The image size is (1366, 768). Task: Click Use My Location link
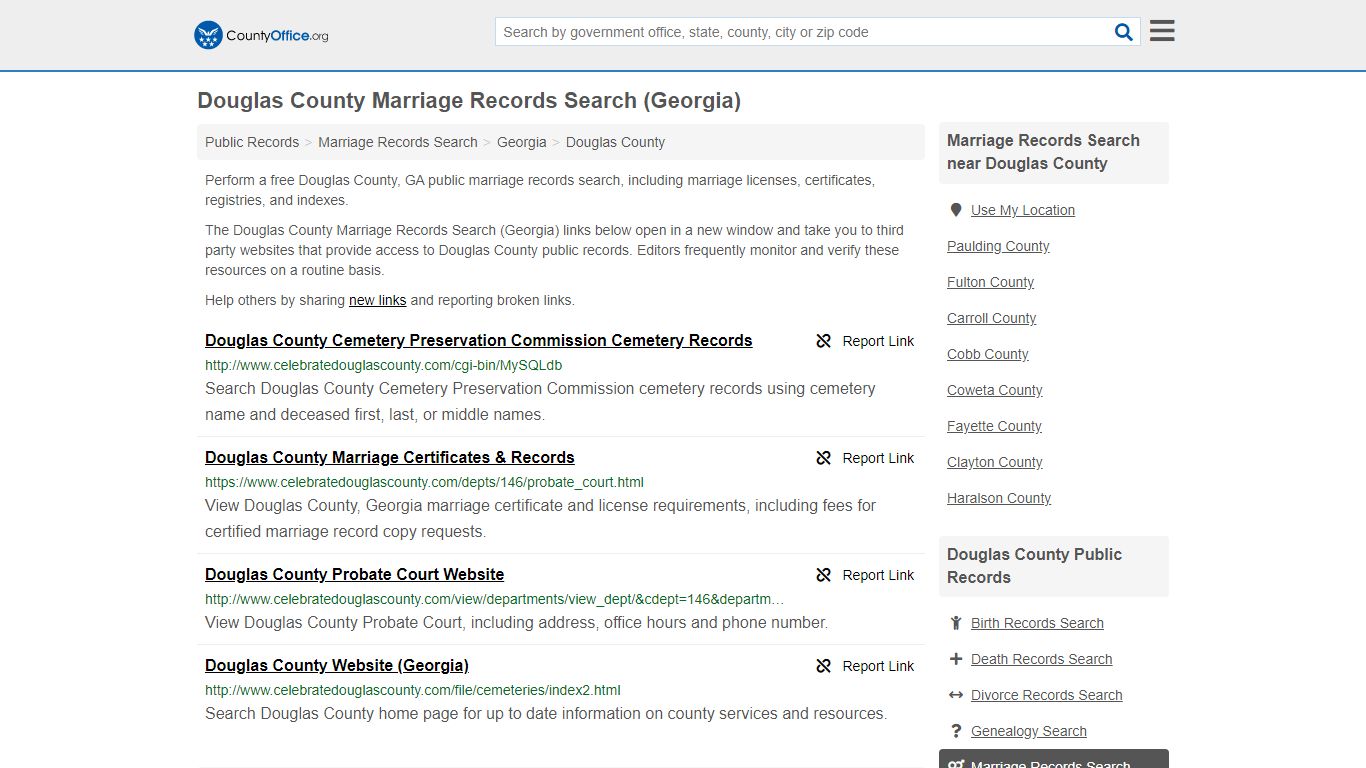pyautogui.click(x=1023, y=210)
